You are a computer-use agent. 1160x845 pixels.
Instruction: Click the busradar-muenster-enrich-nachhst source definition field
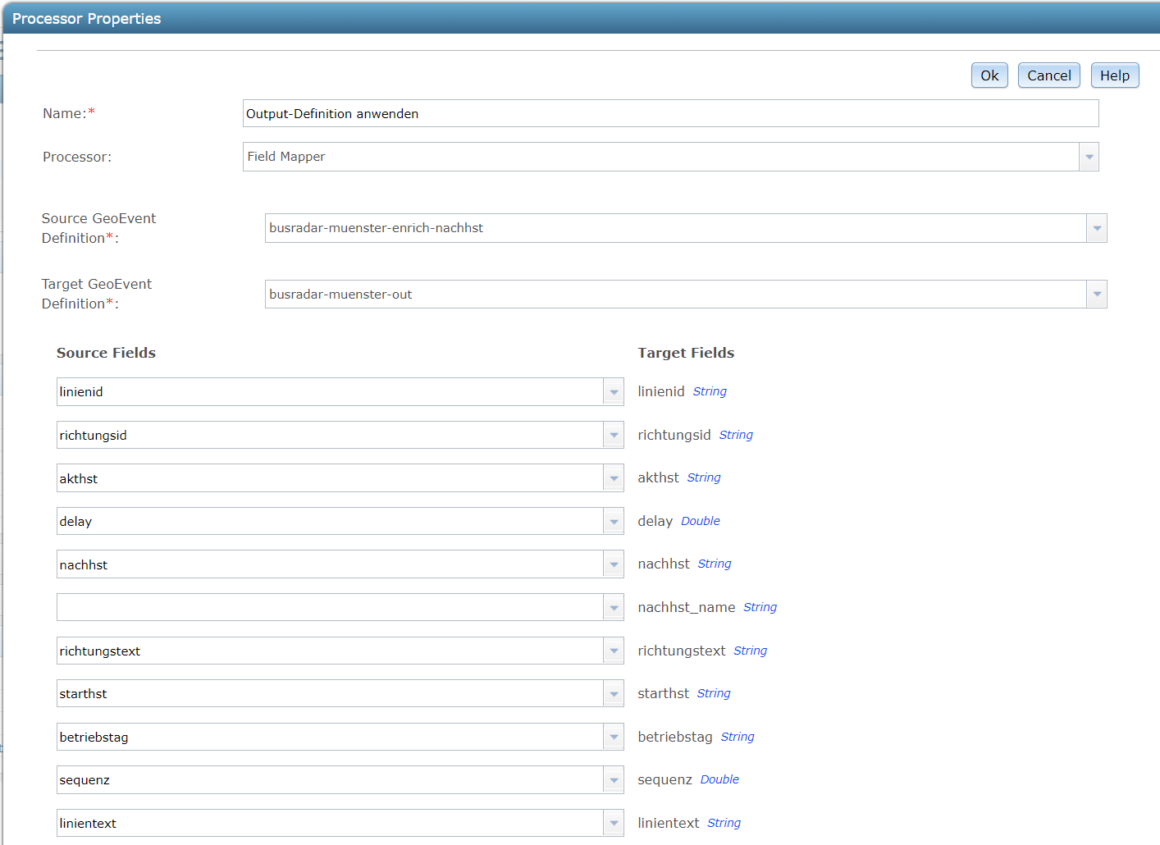pos(675,228)
